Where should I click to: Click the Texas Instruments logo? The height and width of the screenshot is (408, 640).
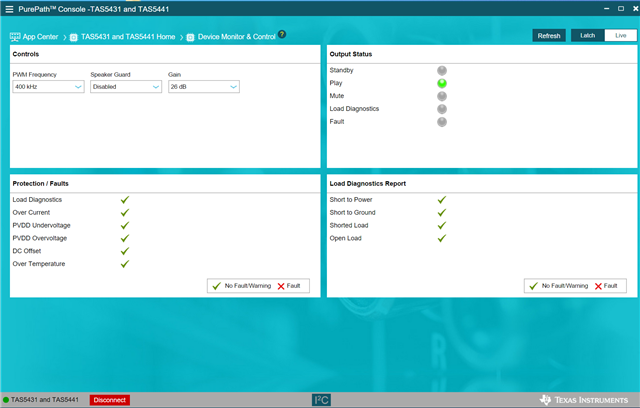[x=584, y=400]
